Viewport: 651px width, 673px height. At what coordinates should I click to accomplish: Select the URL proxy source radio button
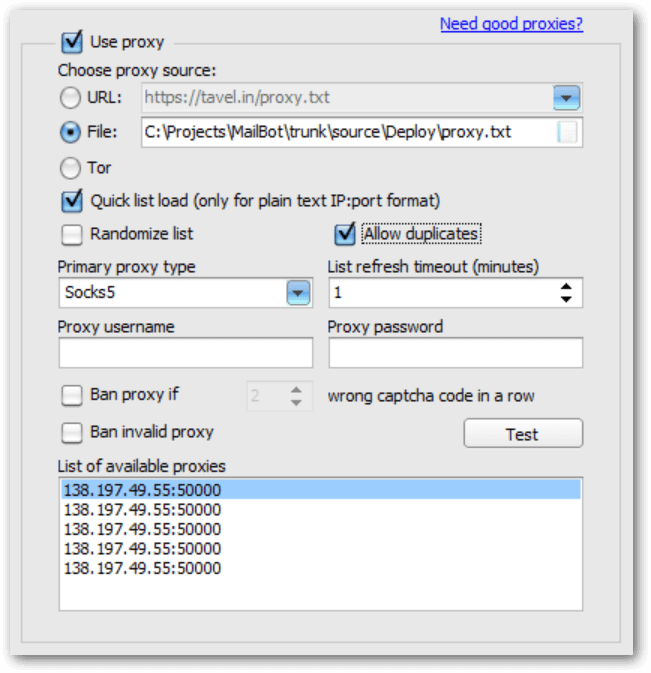70,98
